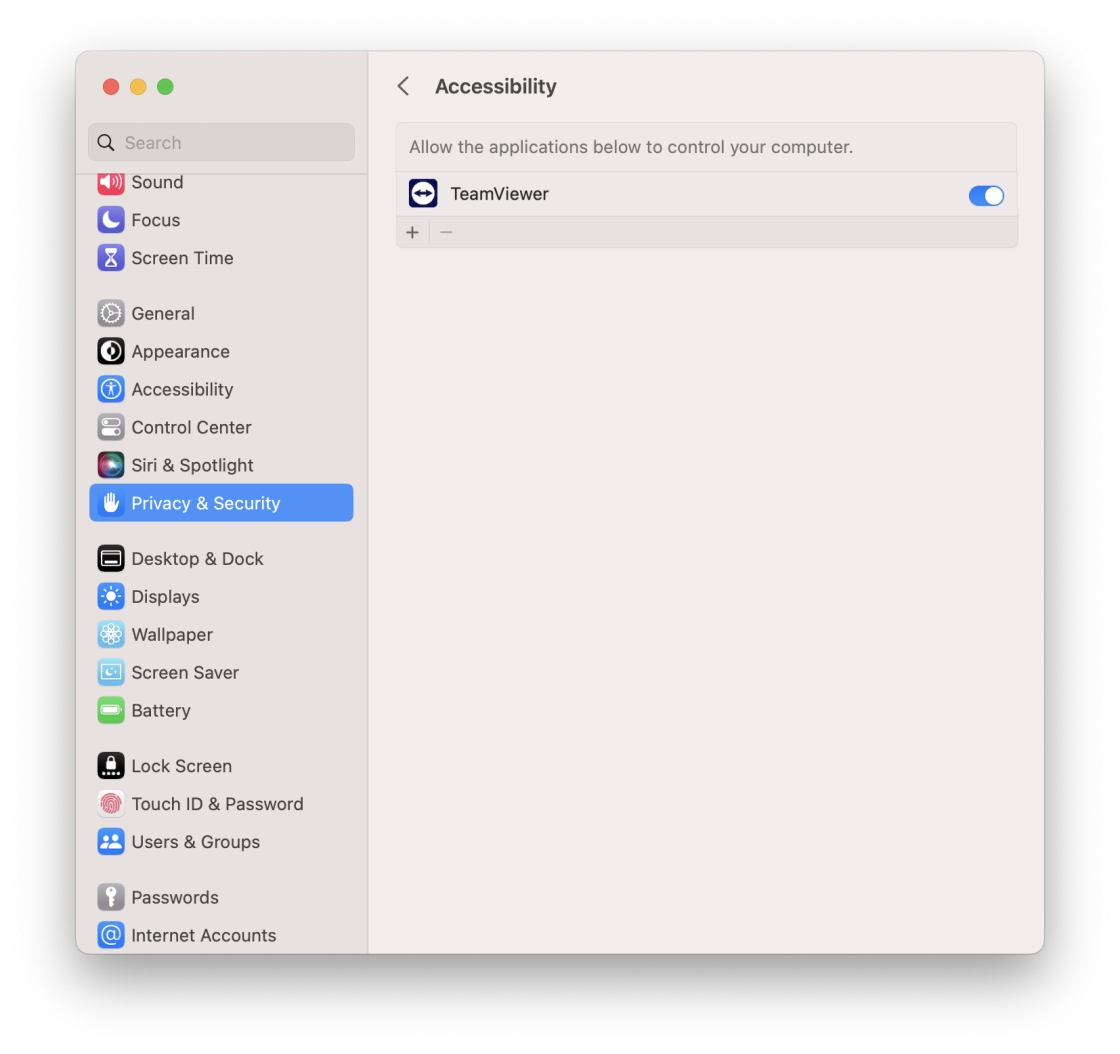Click into the Search field
Screen dimensions: 1120x1054
coord(220,142)
